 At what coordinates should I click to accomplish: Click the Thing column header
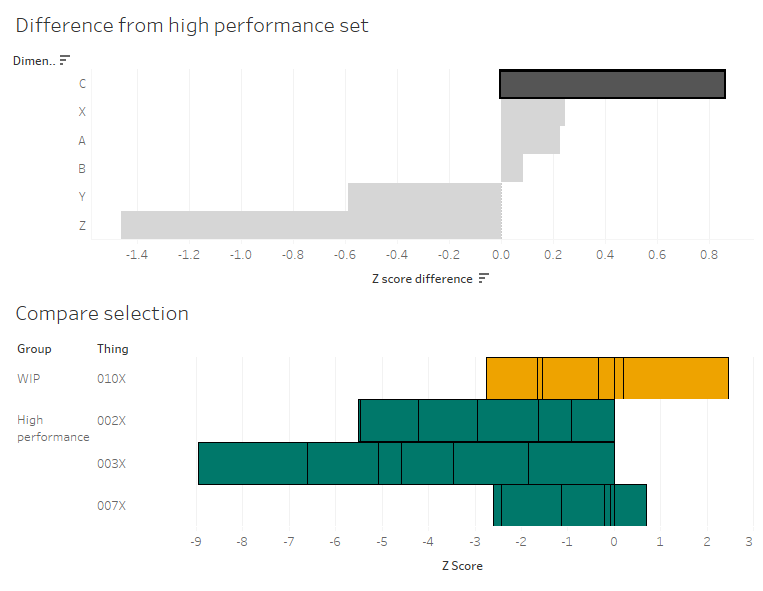[x=112, y=349]
